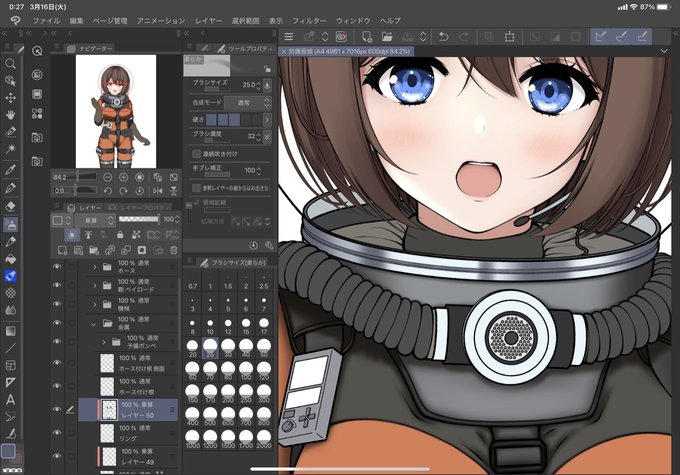Select the Operation object tool
680x475 pixels.
10,81
